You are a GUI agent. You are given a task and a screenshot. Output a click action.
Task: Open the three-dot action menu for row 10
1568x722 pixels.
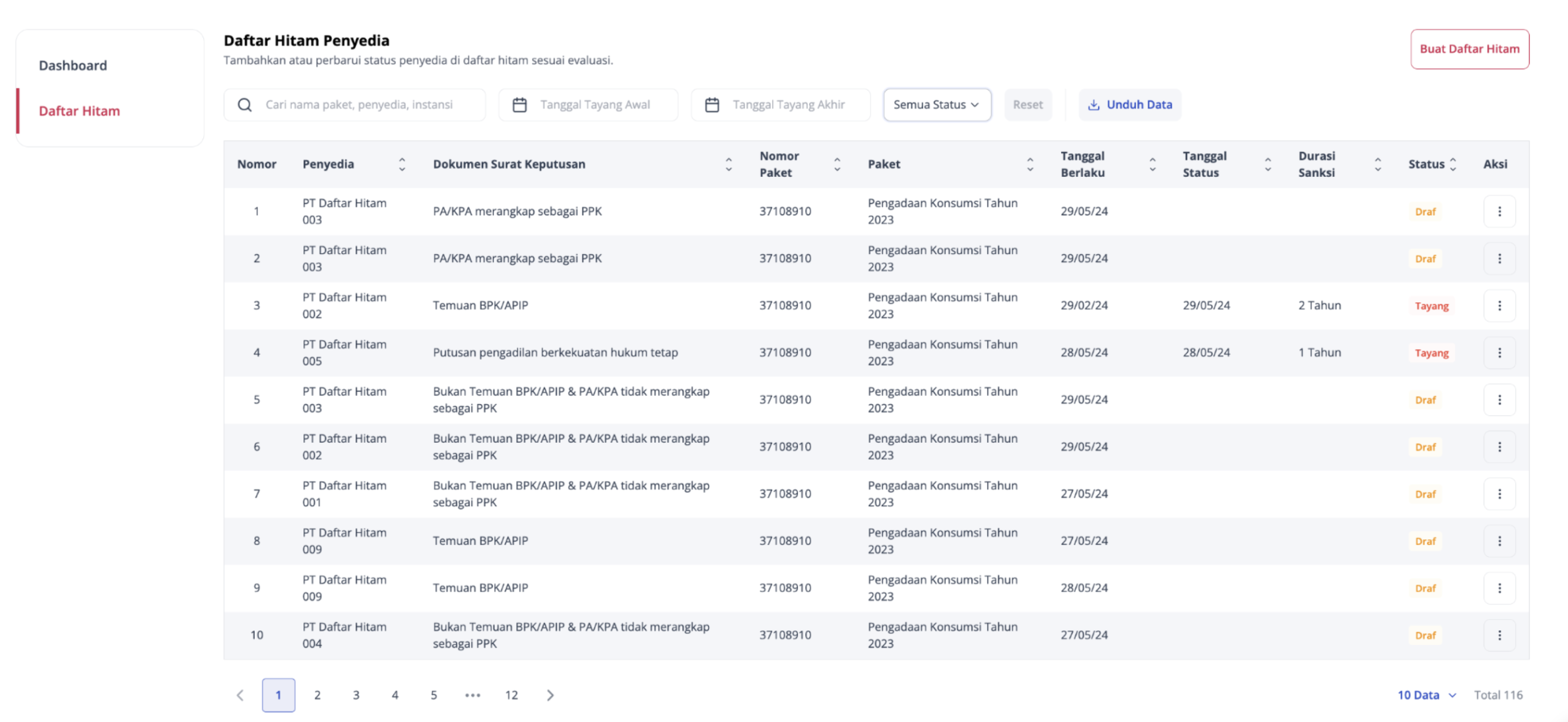tap(1499, 635)
